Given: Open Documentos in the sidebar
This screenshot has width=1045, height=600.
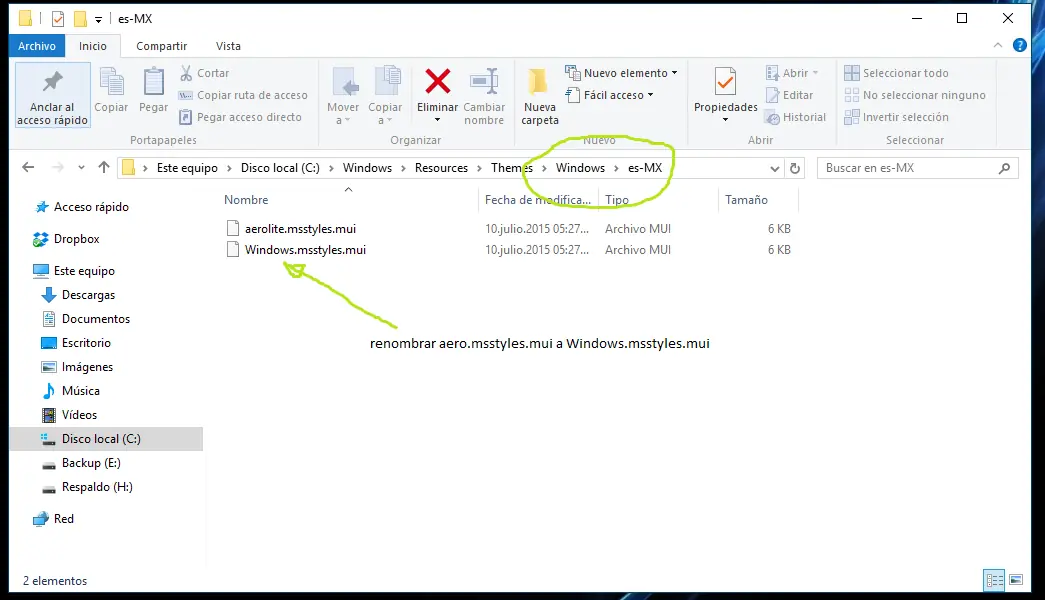Looking at the screenshot, I should (86, 319).
